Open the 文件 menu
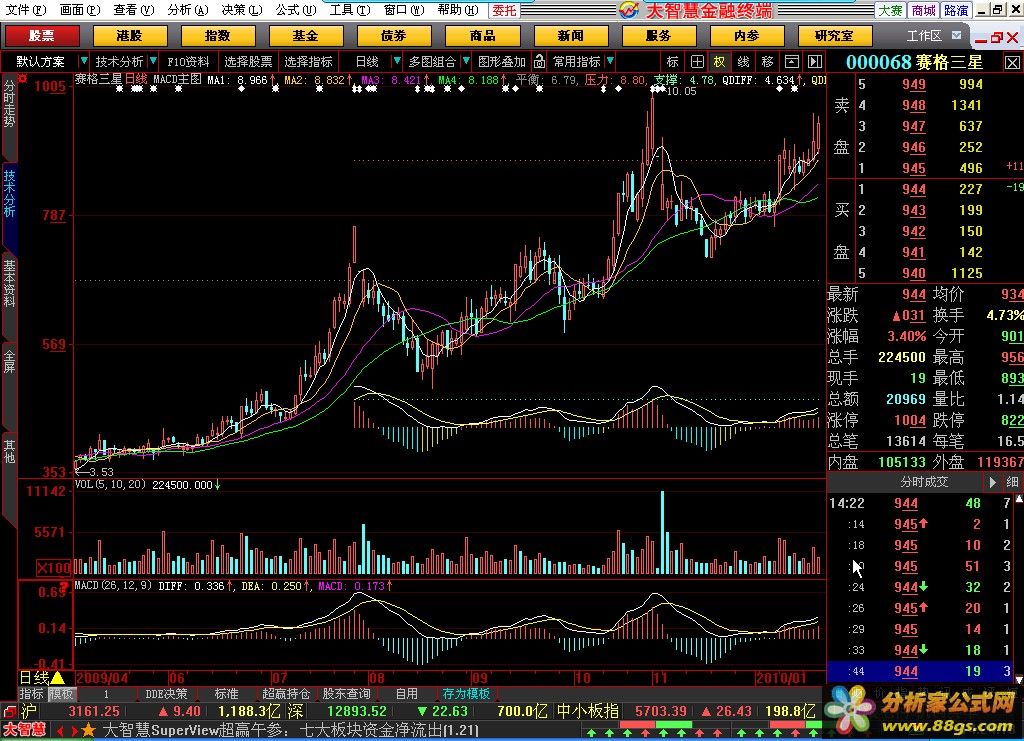Viewport: 1024px width, 741px height. [26, 10]
